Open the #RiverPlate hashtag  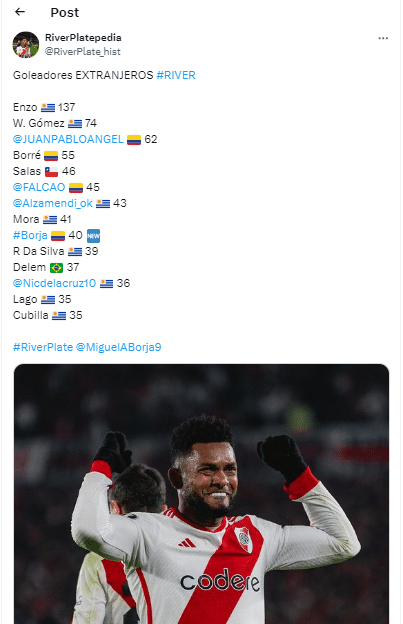pos(43,347)
